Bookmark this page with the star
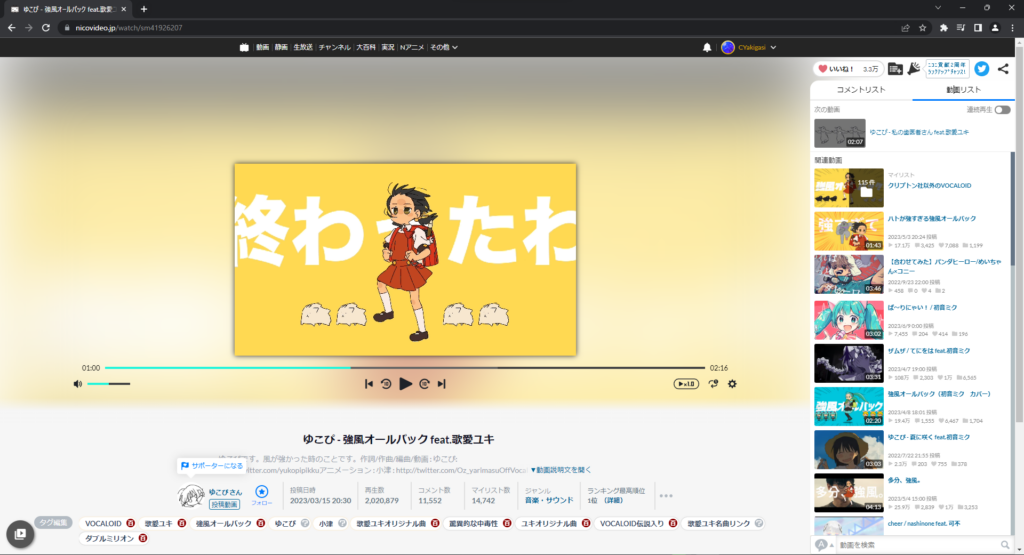 click(x=922, y=28)
